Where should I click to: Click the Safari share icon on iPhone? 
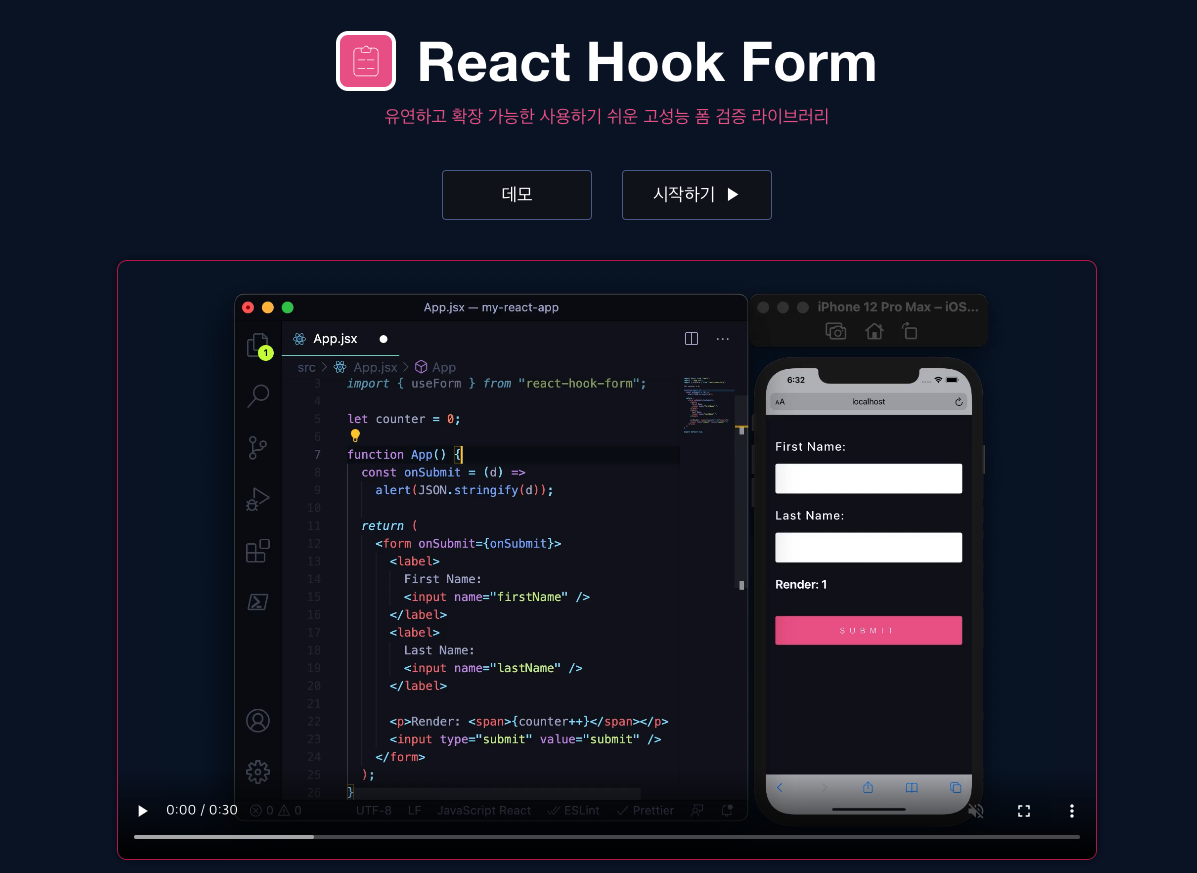click(868, 788)
